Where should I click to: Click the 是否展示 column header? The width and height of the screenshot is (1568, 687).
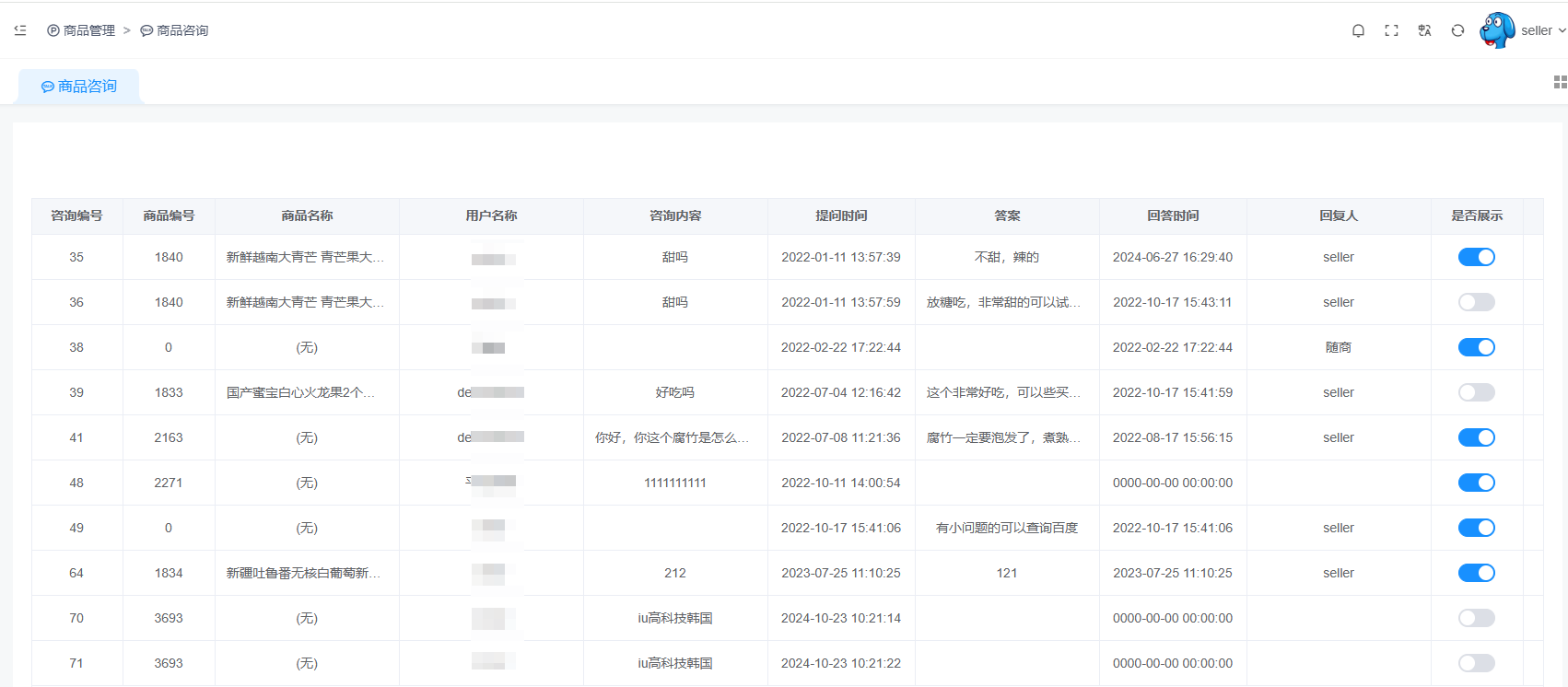pos(1476,215)
